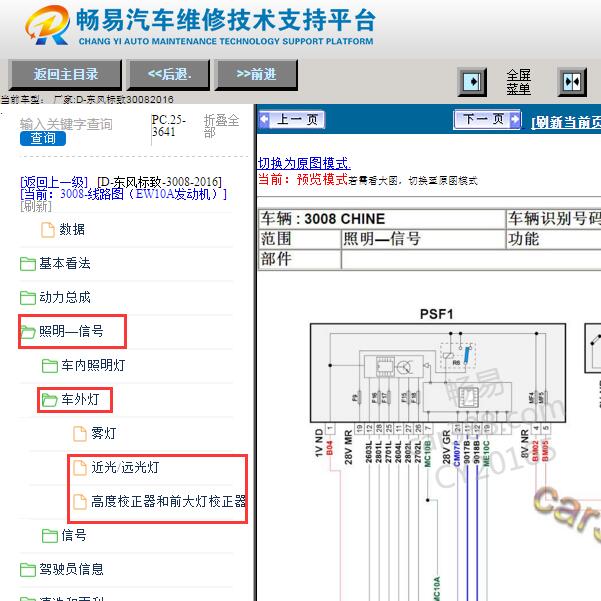Click the blue 查询 search button

[43, 138]
